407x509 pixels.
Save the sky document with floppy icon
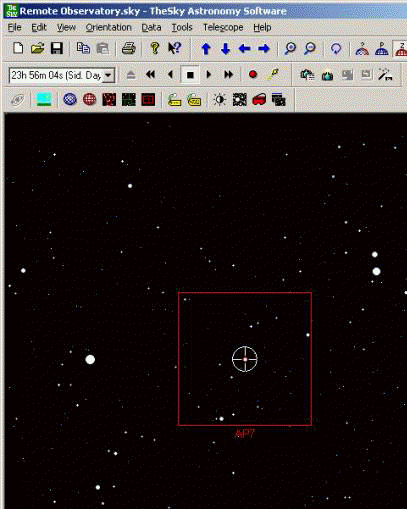(57, 49)
